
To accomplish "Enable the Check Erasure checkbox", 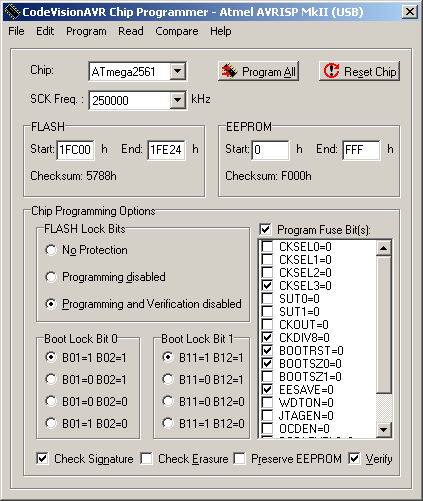I will [x=146, y=459].
